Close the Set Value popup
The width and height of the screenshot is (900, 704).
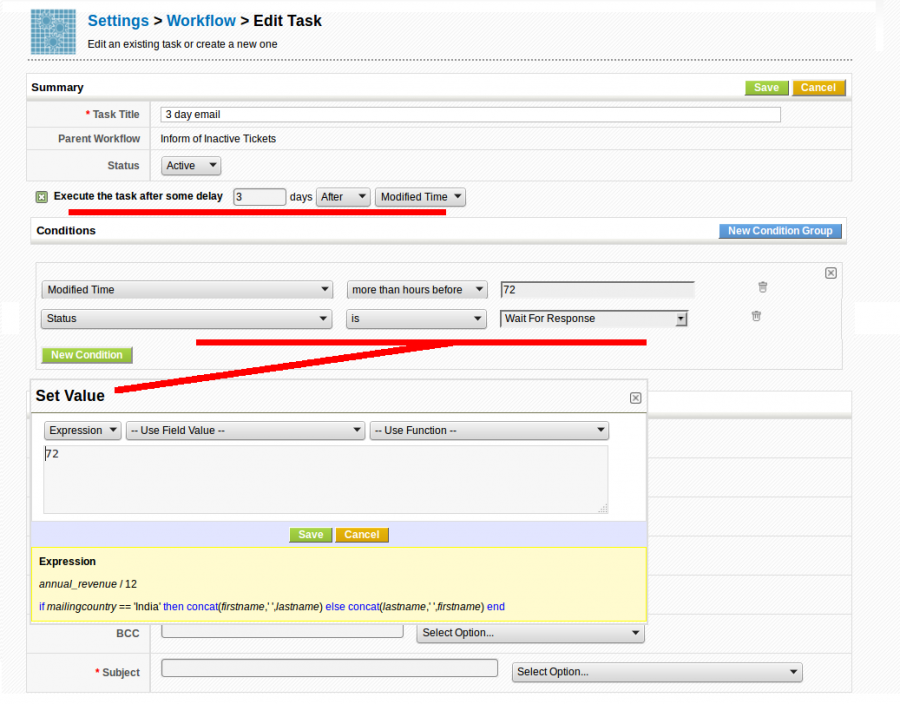tap(635, 398)
